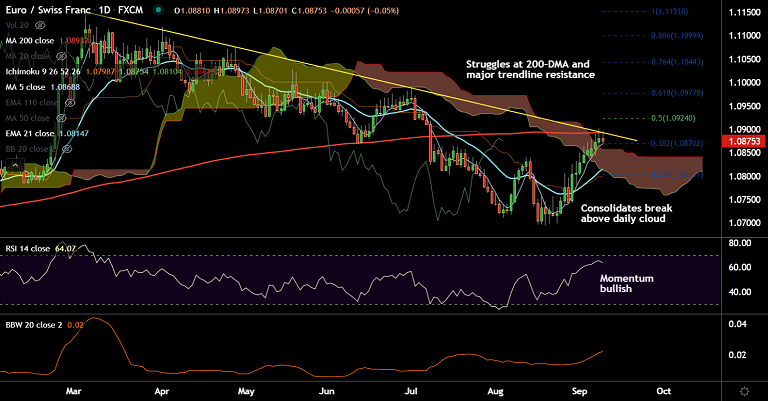Click the MA 5 value 1.08688
Image resolution: width=768 pixels, height=401 pixels.
pos(65,87)
